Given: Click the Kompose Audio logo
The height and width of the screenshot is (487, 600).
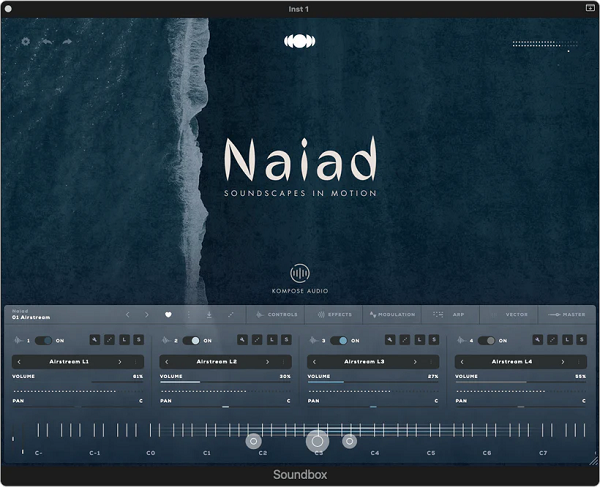Looking at the screenshot, I should pyautogui.click(x=300, y=279).
